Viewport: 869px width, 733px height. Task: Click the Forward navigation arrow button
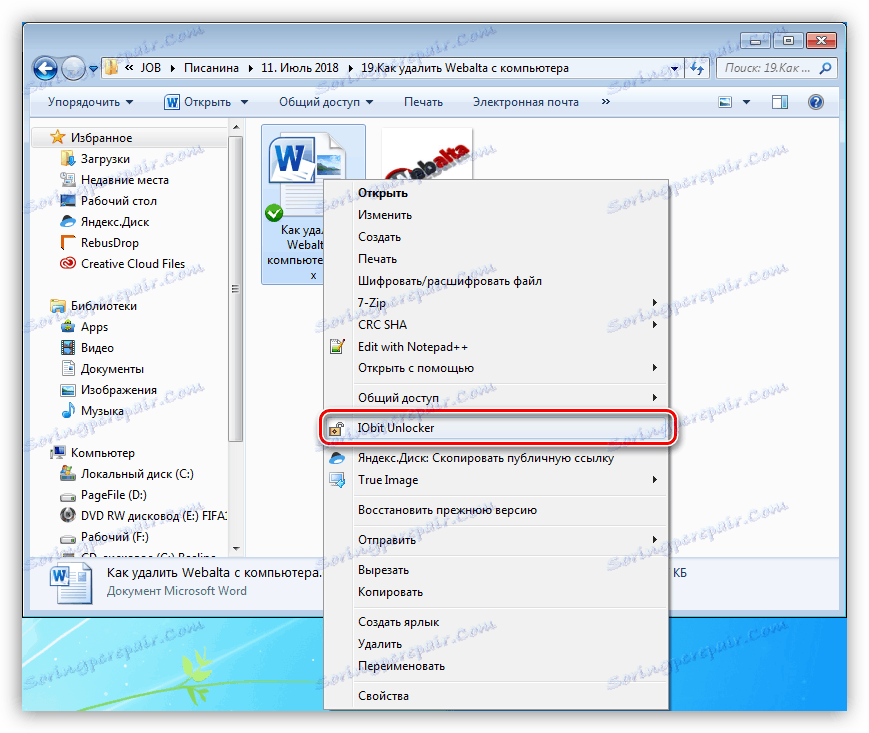tap(73, 69)
